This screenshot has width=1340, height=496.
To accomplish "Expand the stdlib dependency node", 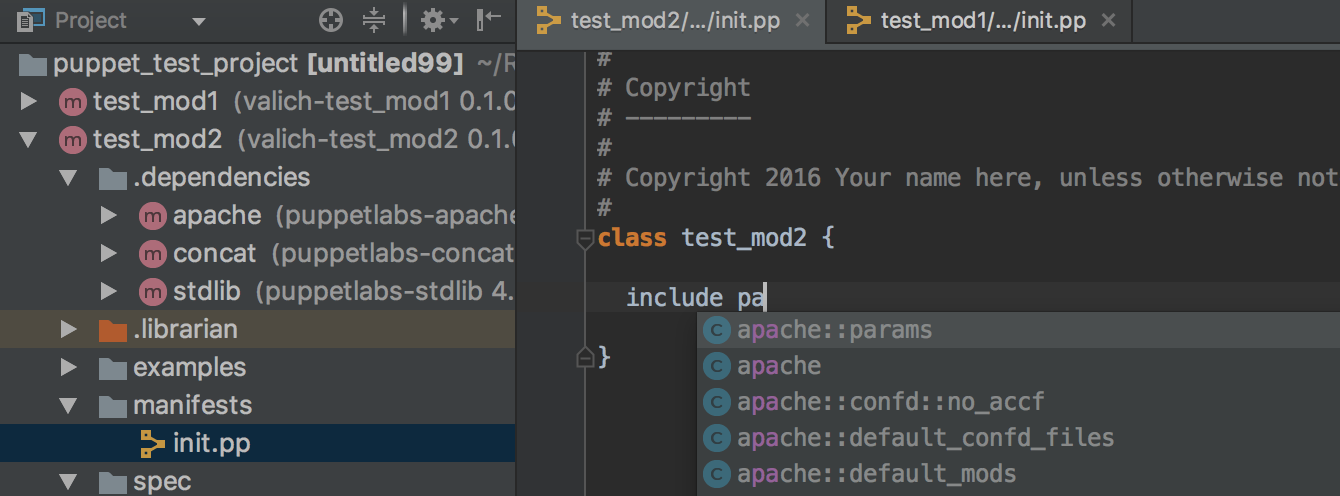I will coord(109,292).
